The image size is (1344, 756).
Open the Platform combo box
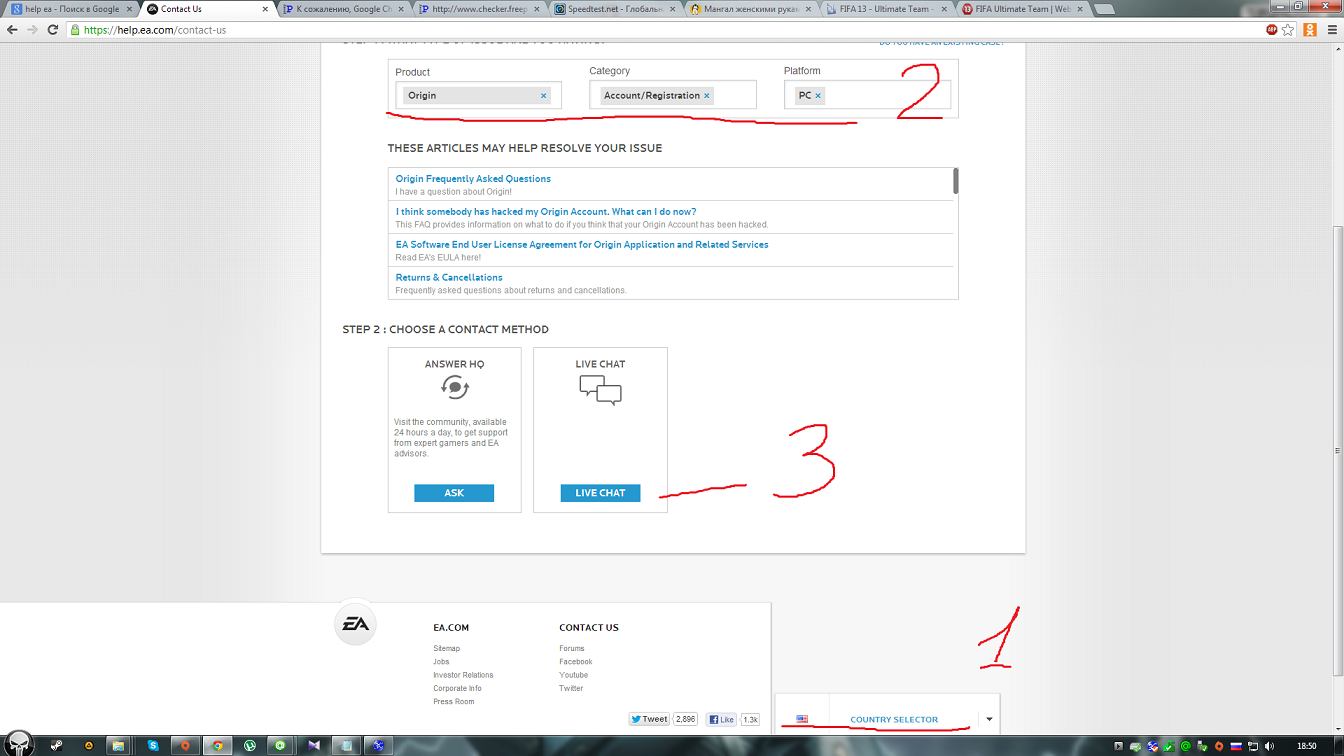(867, 95)
